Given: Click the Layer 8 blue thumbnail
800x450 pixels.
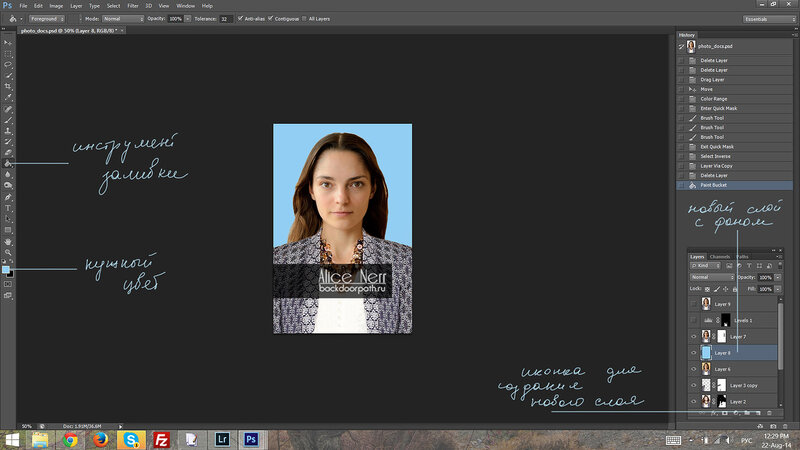Looking at the screenshot, I should (x=706, y=353).
